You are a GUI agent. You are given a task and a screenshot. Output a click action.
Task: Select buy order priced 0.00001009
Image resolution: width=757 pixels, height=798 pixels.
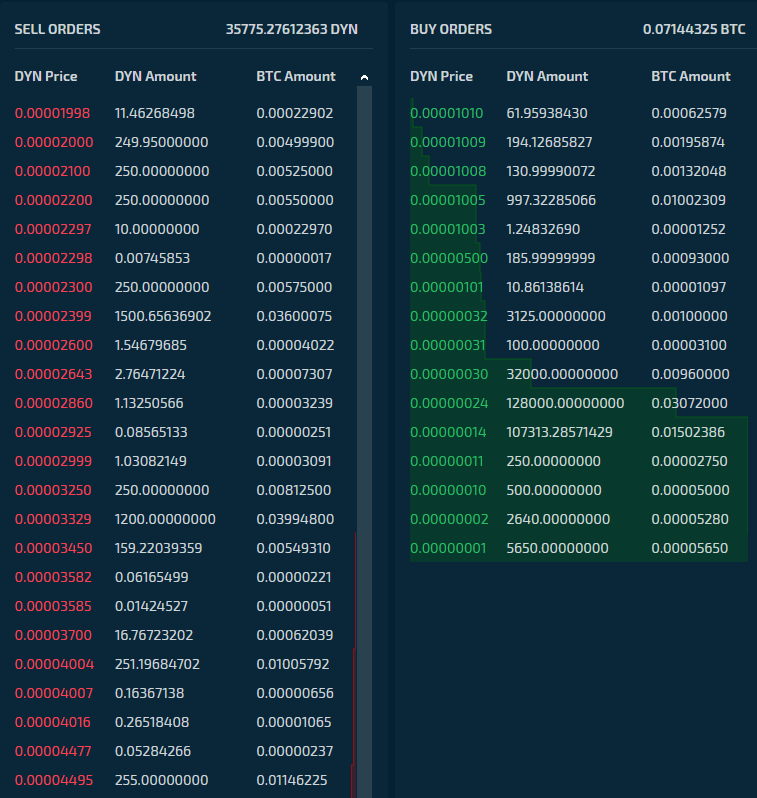pos(579,142)
